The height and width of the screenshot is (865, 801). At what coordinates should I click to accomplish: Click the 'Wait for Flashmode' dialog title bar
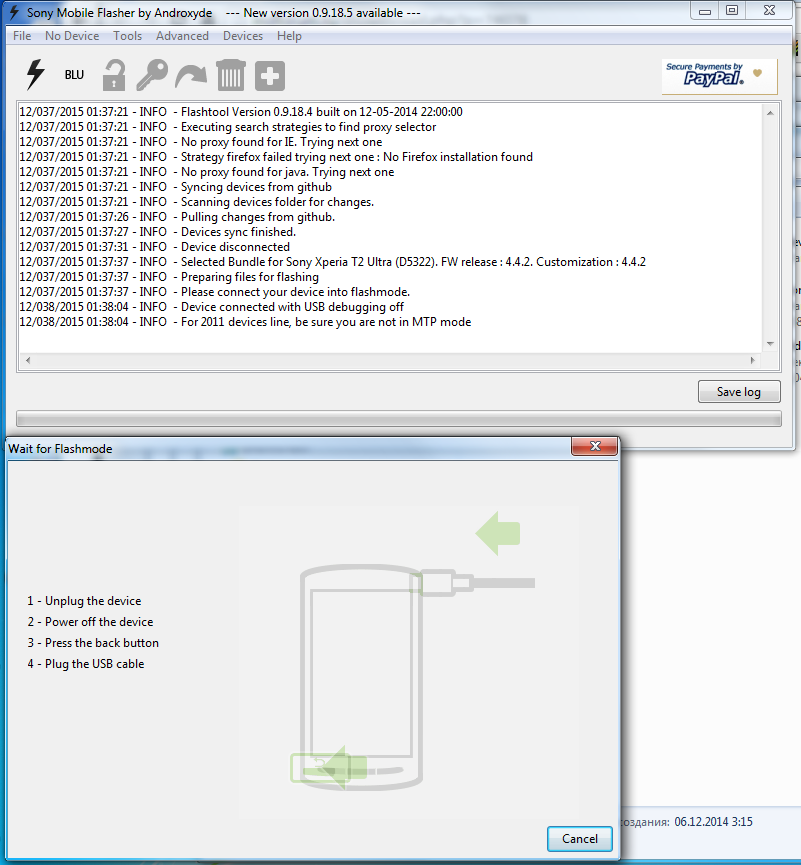[287, 448]
